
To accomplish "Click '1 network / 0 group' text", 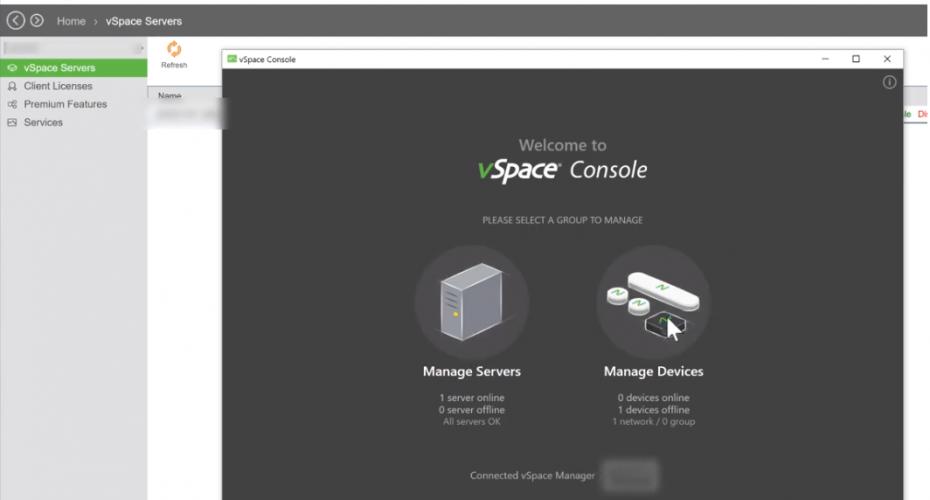I will 653,422.
